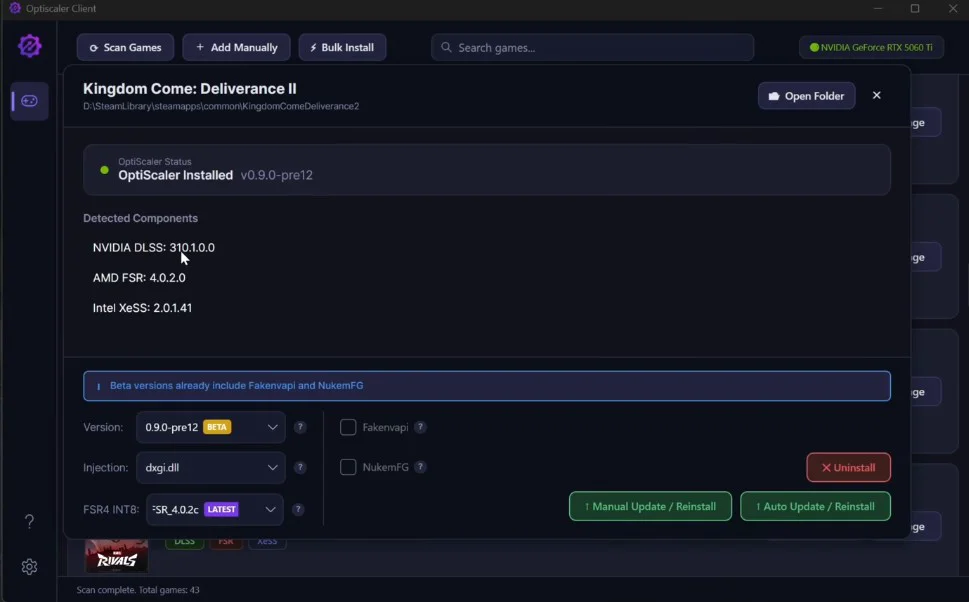Click help icon beside Fakenvapi
The height and width of the screenshot is (602, 969).
[x=421, y=427]
